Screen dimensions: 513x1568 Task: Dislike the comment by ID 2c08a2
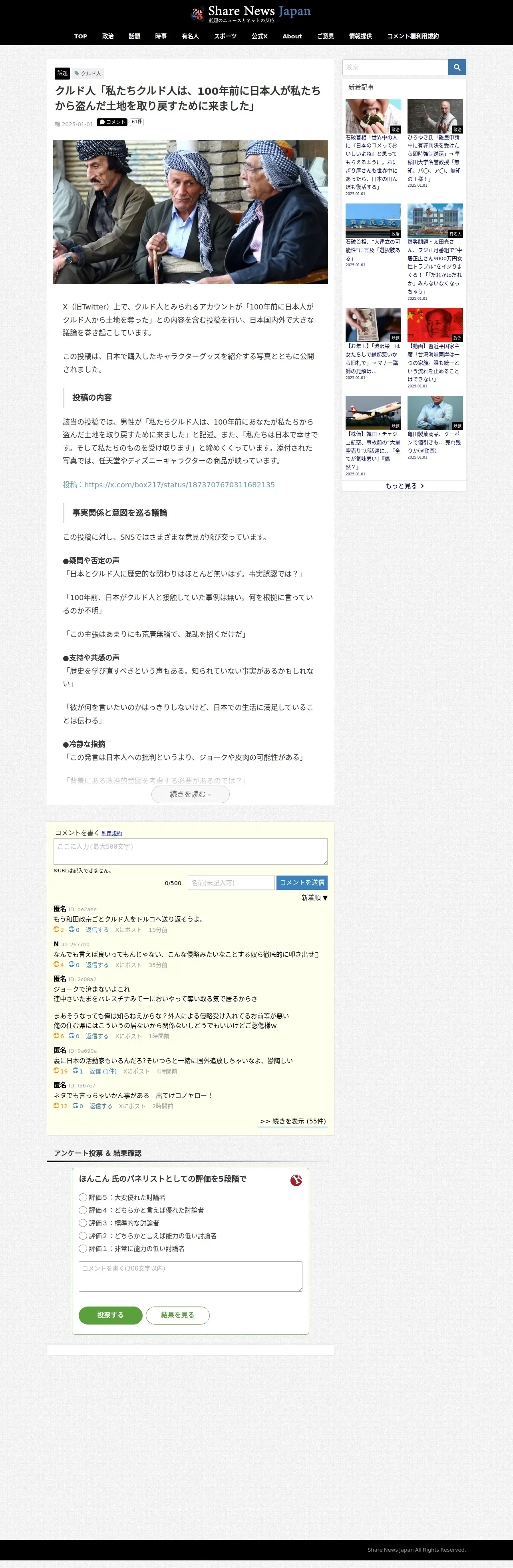pyautogui.click(x=71, y=1035)
